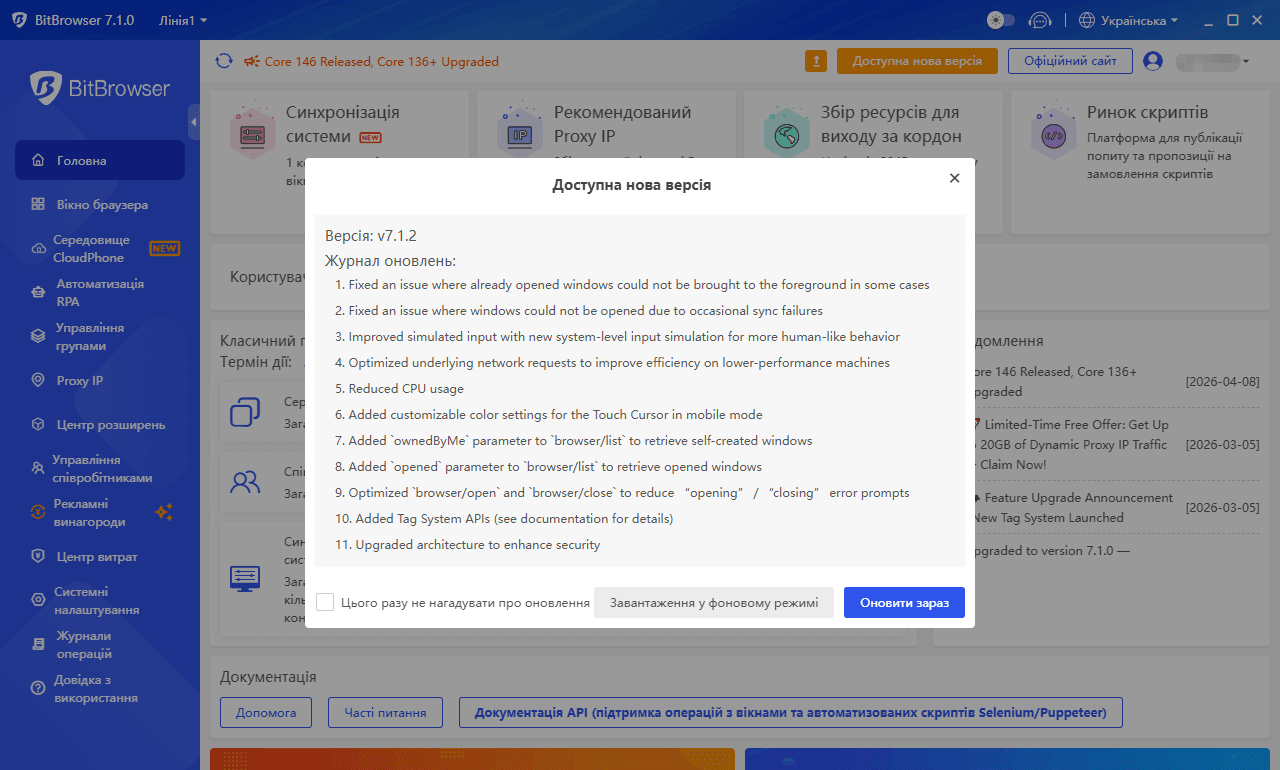This screenshot has width=1280, height=770.
Task: Click the orange upload arrow icon
Action: click(816, 61)
